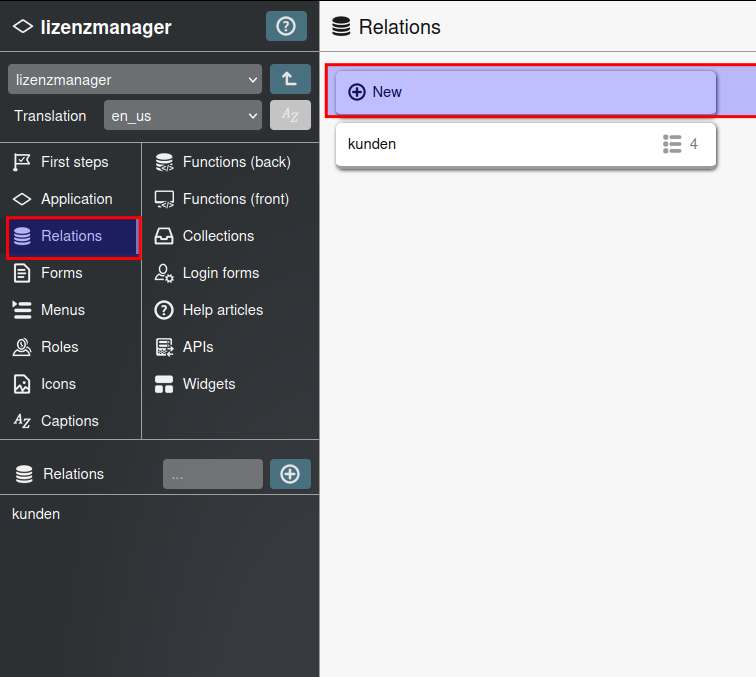Open the Widgets section
This screenshot has width=756, height=677.
point(209,384)
